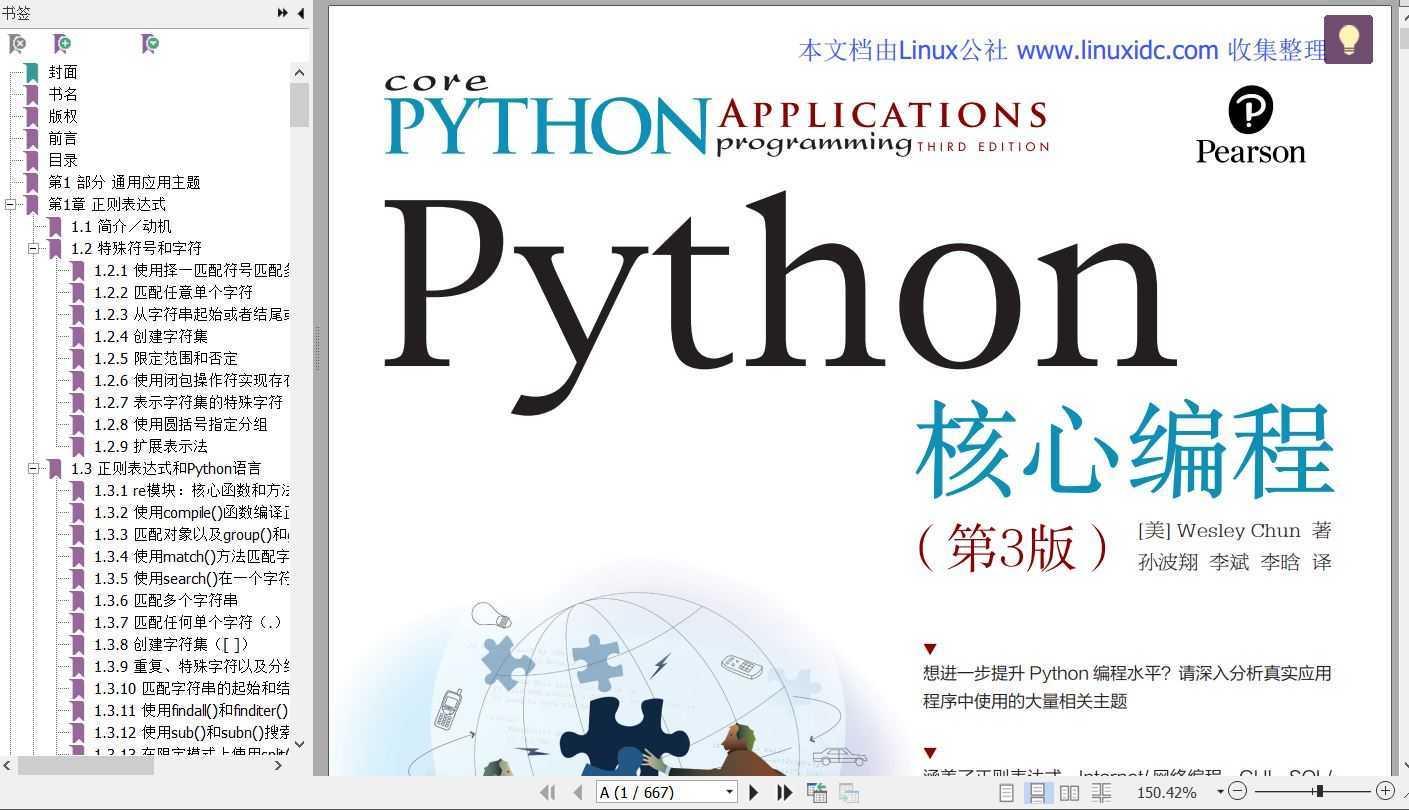The image size is (1409, 810).
Task: Click the bookmarks panel scroll-up arrow
Action: (x=299, y=72)
